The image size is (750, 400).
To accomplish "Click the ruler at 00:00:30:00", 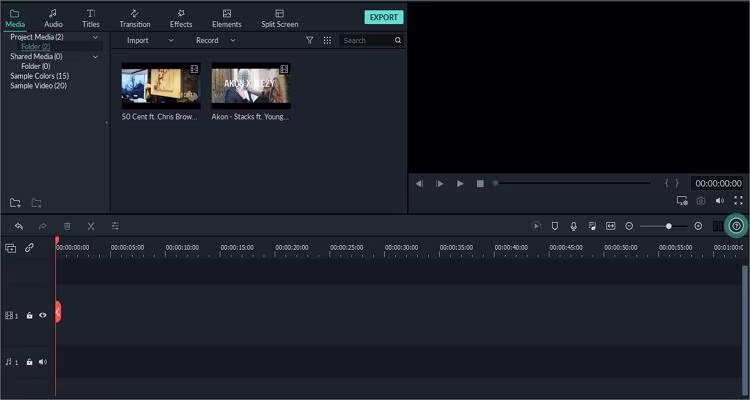I will coord(401,248).
